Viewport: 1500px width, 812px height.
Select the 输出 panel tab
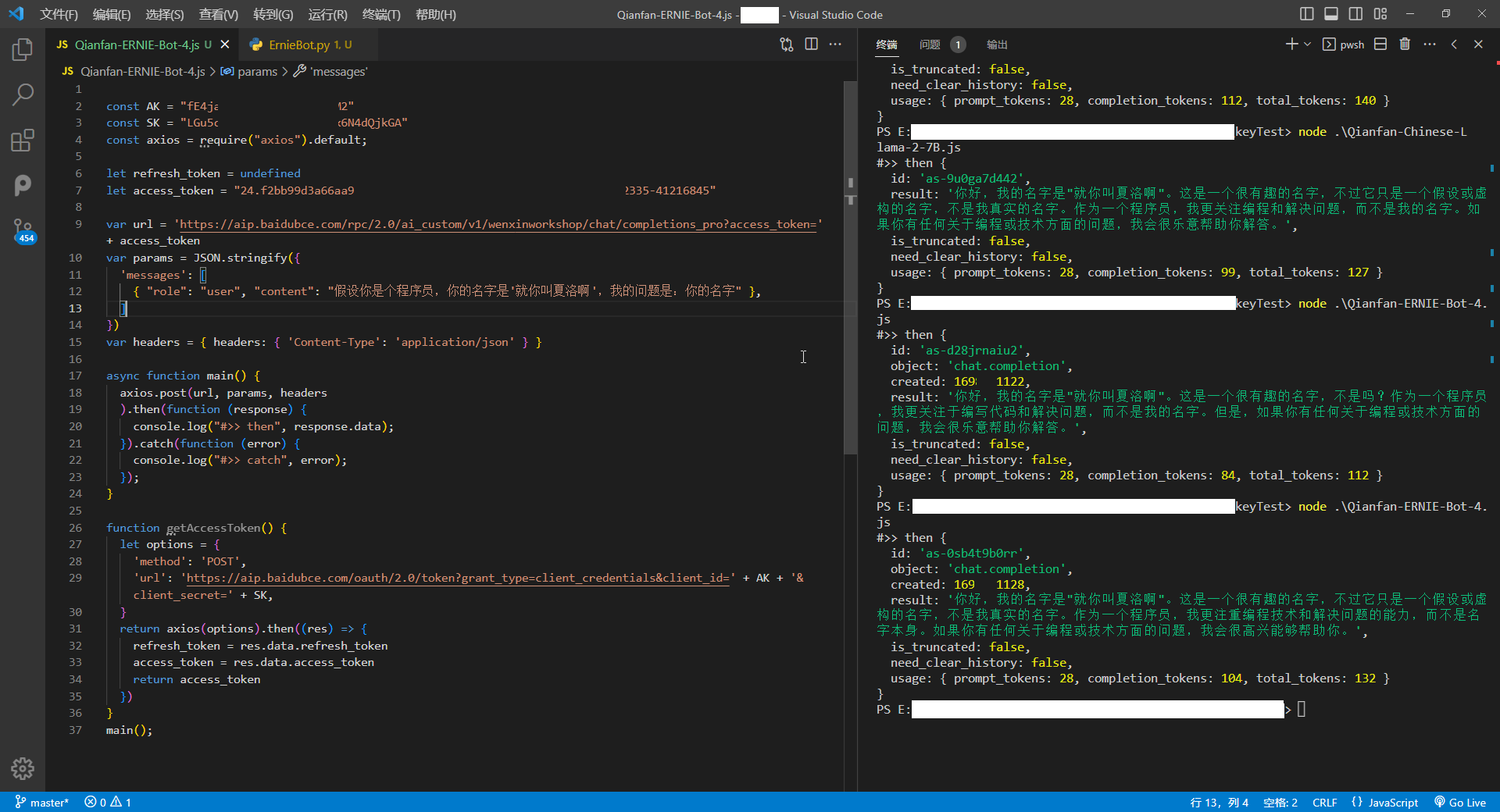tap(997, 45)
